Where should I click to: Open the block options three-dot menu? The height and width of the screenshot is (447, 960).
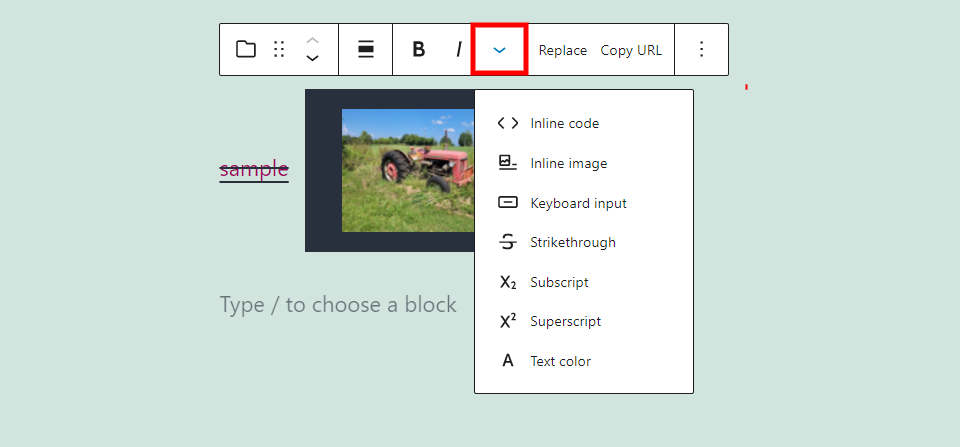702,49
